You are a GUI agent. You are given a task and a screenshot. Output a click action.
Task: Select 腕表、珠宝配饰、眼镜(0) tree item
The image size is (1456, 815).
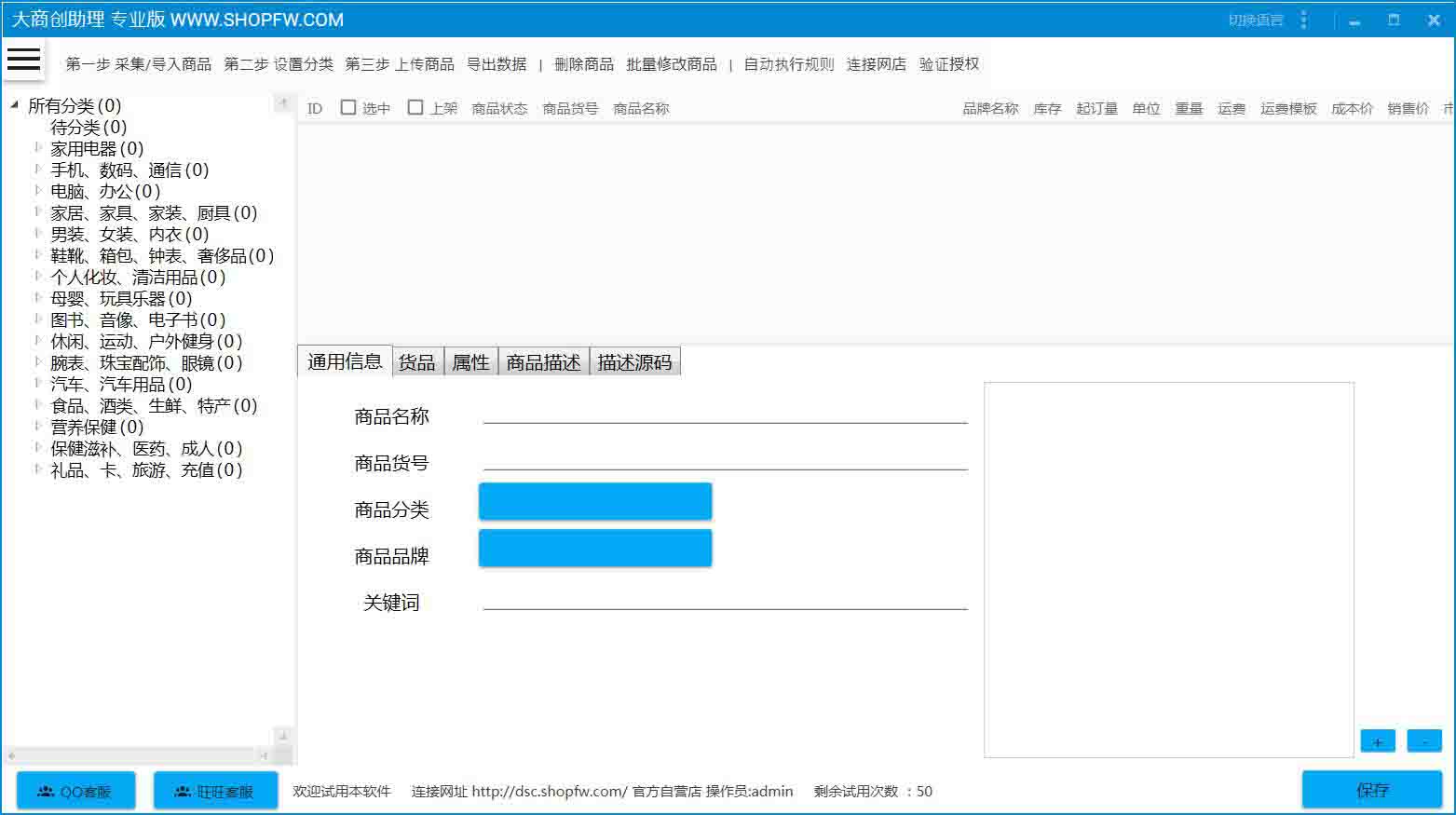coord(146,362)
